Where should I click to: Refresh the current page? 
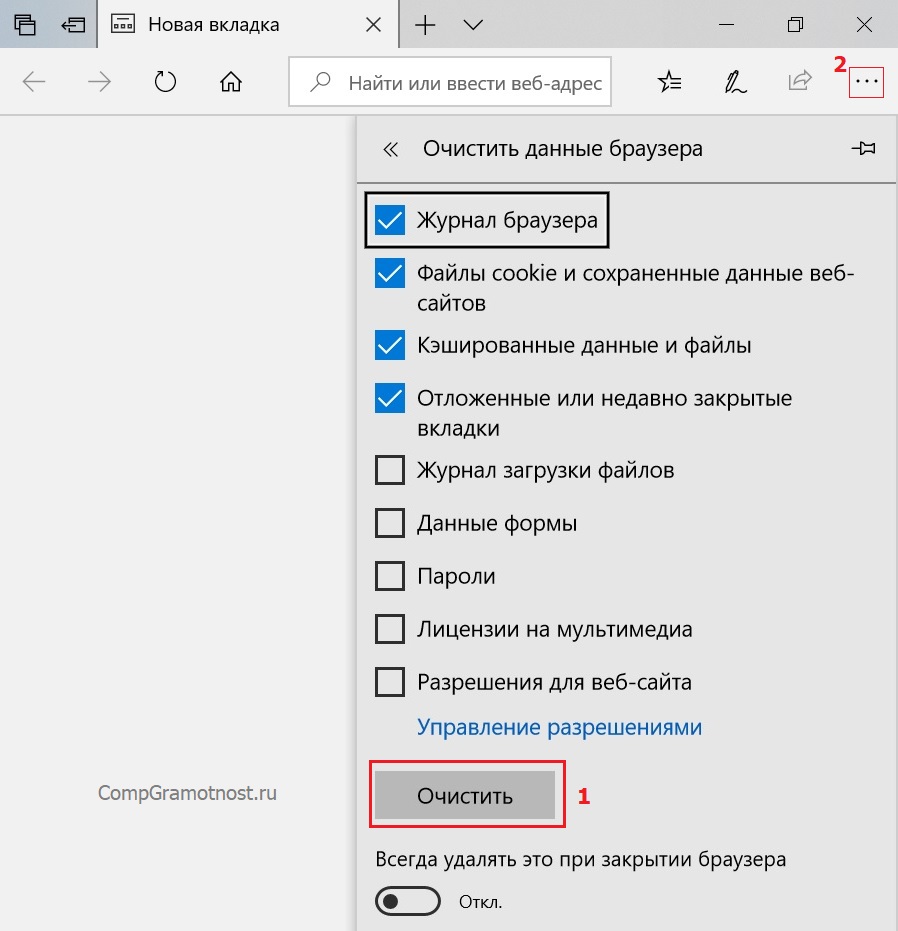(165, 82)
